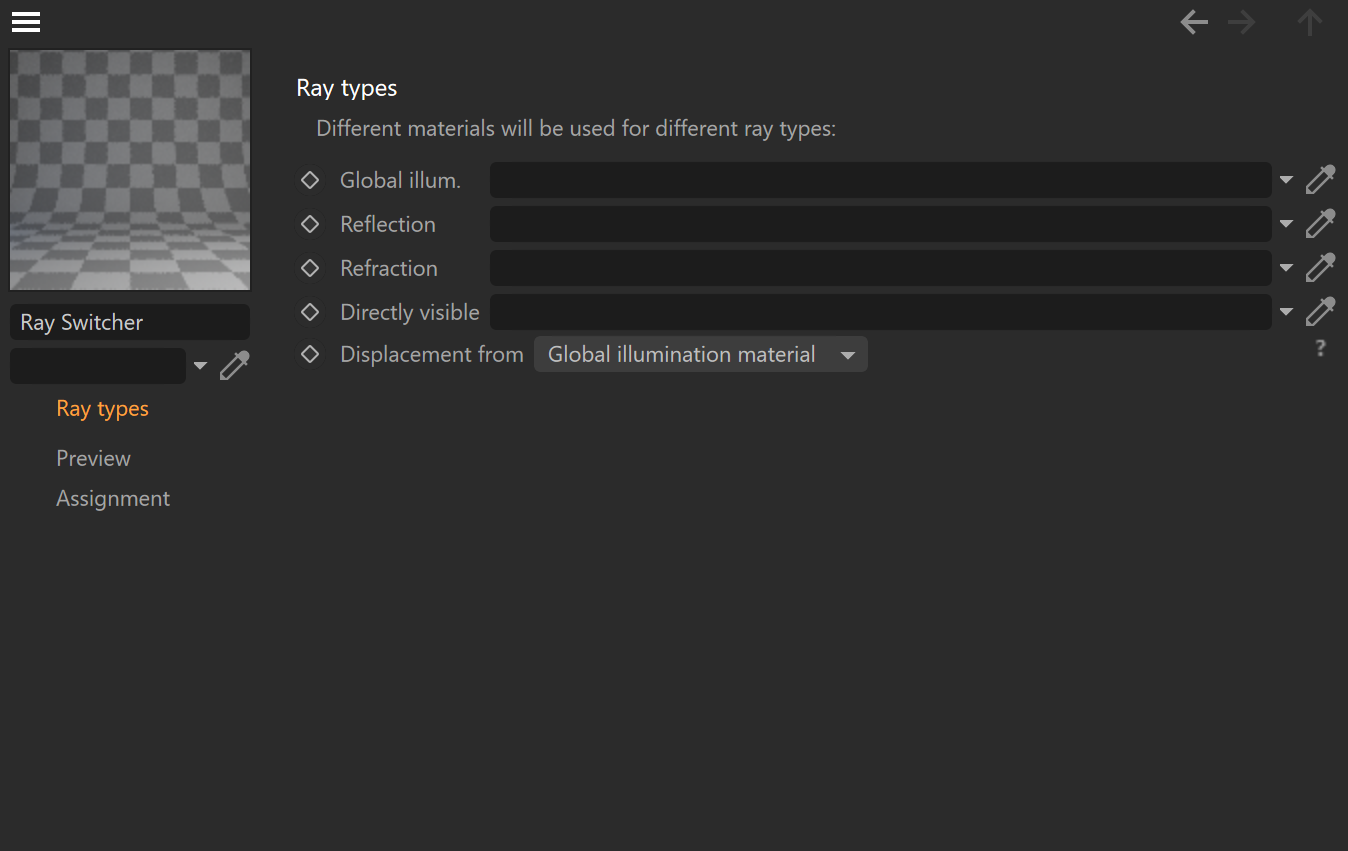The image size is (1348, 851).
Task: Switch to Preview tab
Action: coord(94,458)
